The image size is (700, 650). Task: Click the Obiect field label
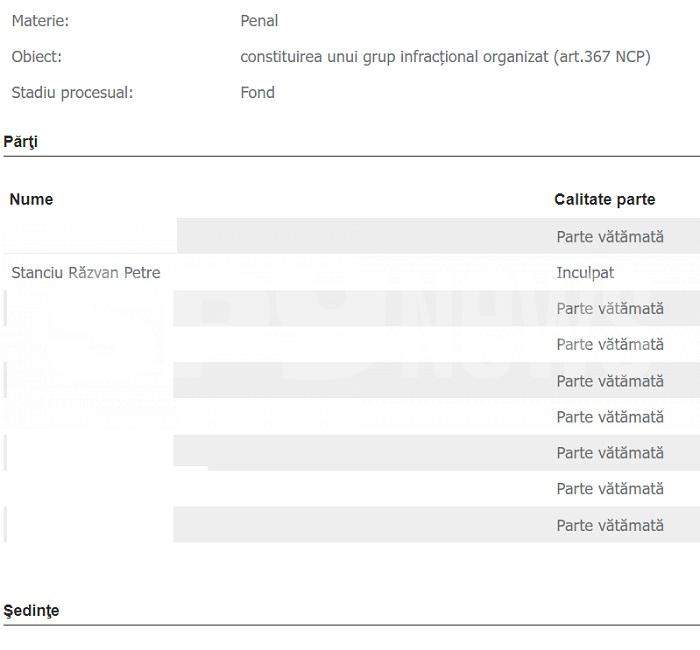tap(37, 57)
